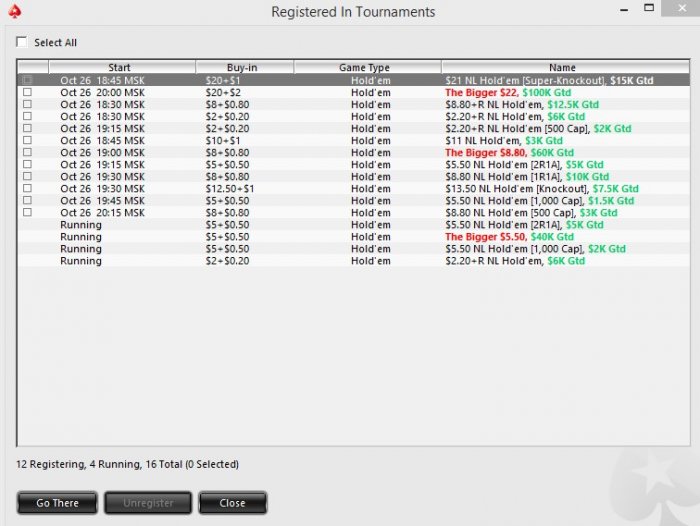Check the $8.80 [500 Cap] $3K Gtd checkbox
The width and height of the screenshot is (700, 526).
tap(27, 213)
